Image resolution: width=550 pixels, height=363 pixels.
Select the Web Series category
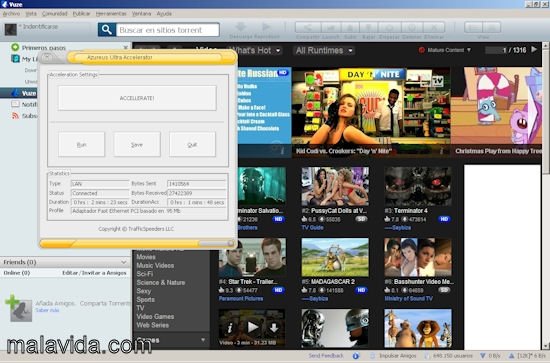click(x=153, y=325)
